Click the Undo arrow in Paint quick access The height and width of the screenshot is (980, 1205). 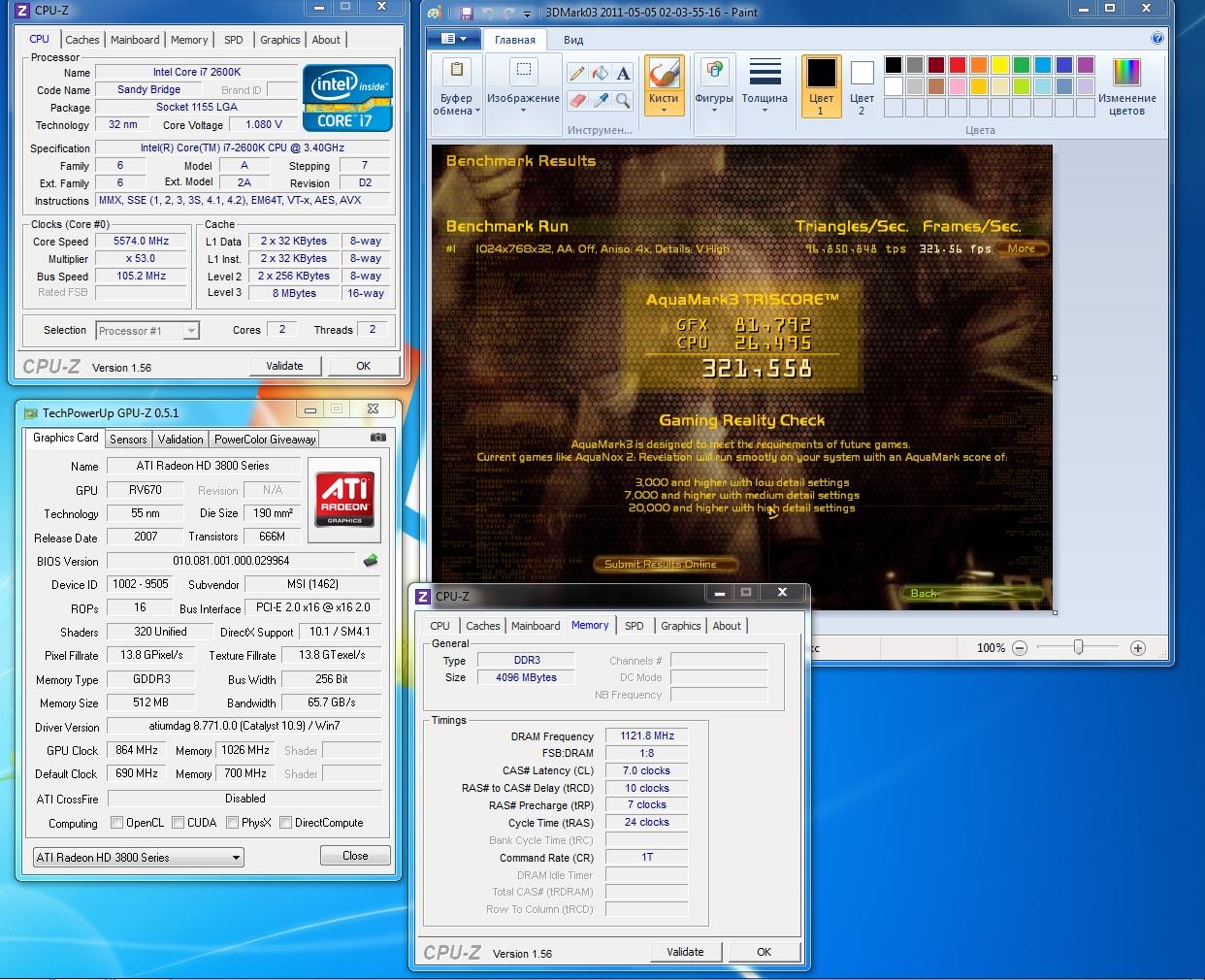(x=488, y=13)
